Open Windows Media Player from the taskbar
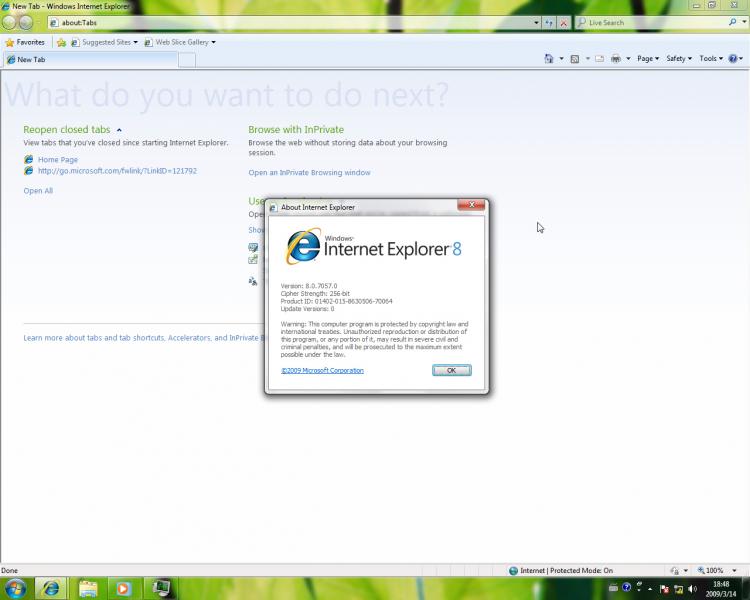This screenshot has width=750, height=600. click(123, 589)
